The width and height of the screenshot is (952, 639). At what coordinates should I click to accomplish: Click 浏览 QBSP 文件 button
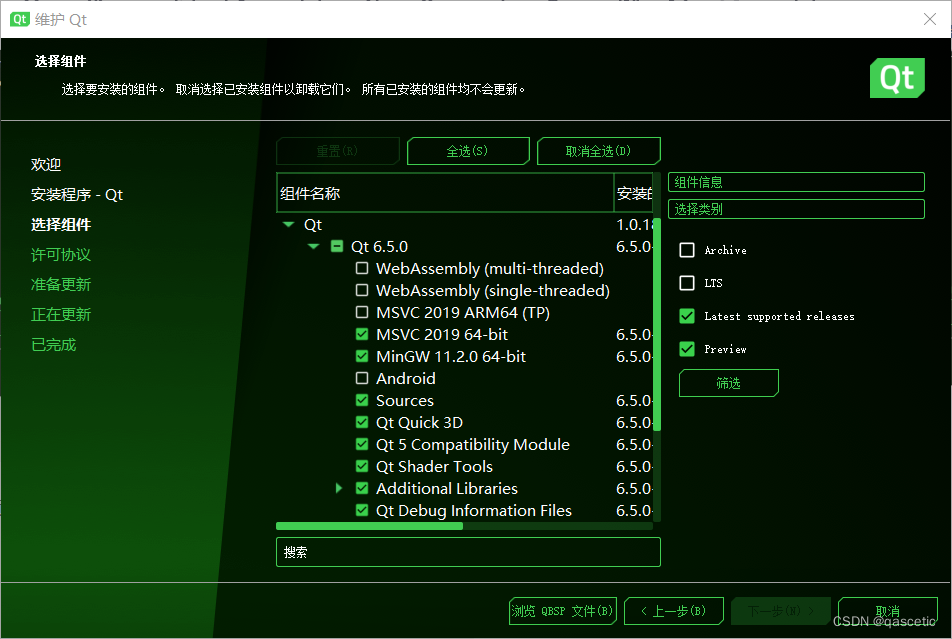click(x=562, y=610)
